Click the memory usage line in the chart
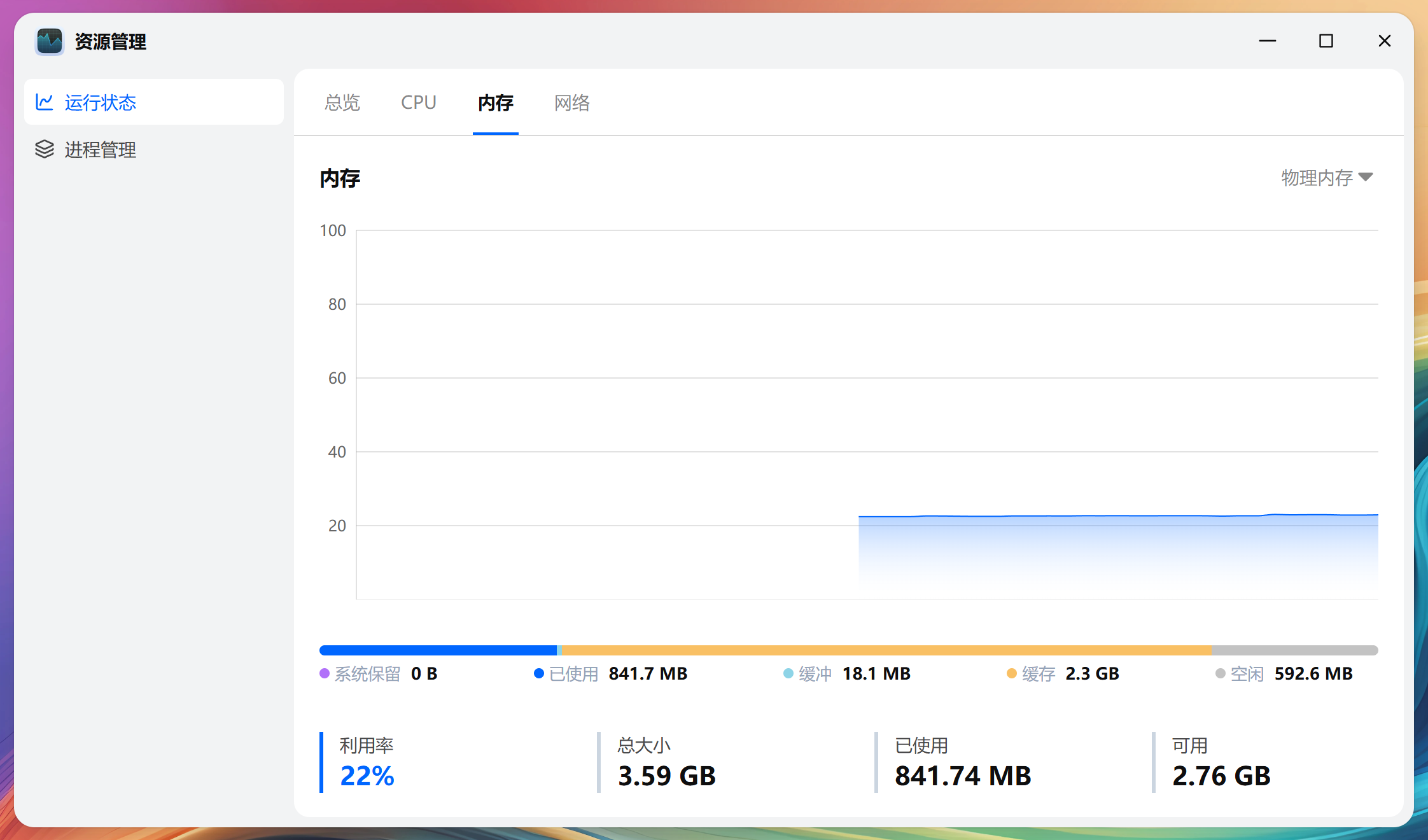 [x=1114, y=515]
